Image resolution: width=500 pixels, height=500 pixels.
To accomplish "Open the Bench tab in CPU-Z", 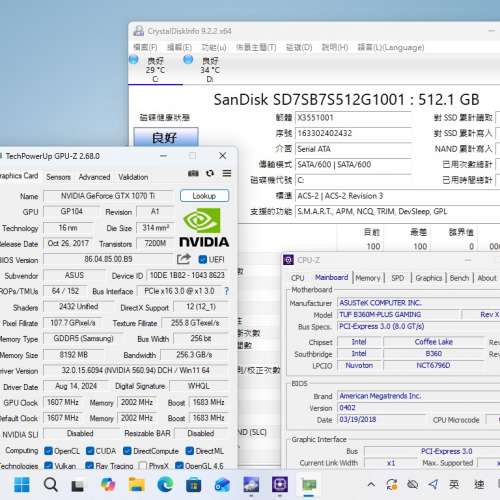I will [x=459, y=278].
